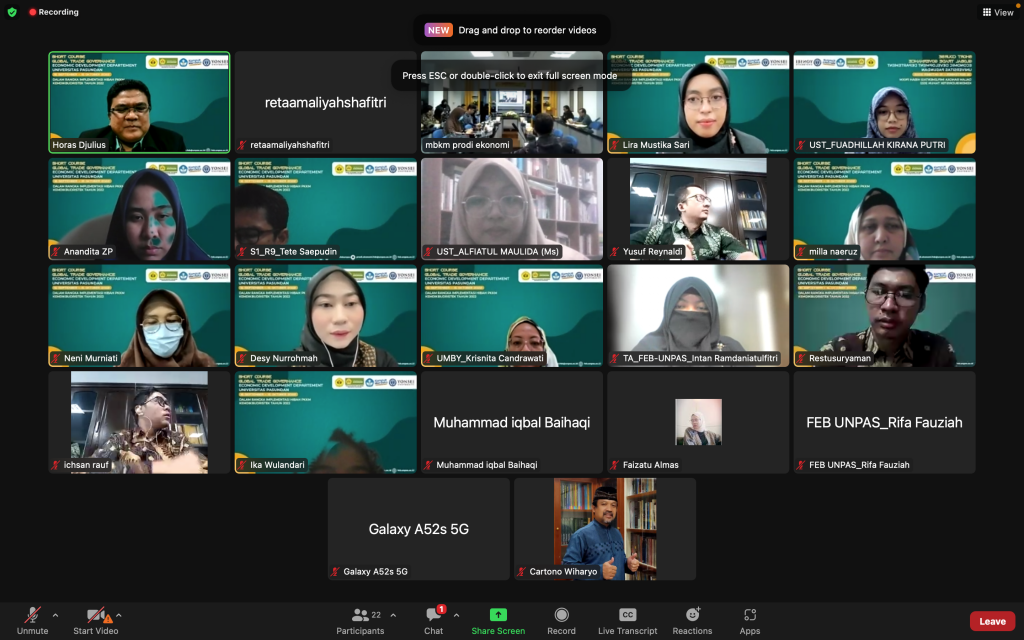Select the mbkm prodi ekonomi video tile
This screenshot has width=1024, height=640.
coord(511,102)
